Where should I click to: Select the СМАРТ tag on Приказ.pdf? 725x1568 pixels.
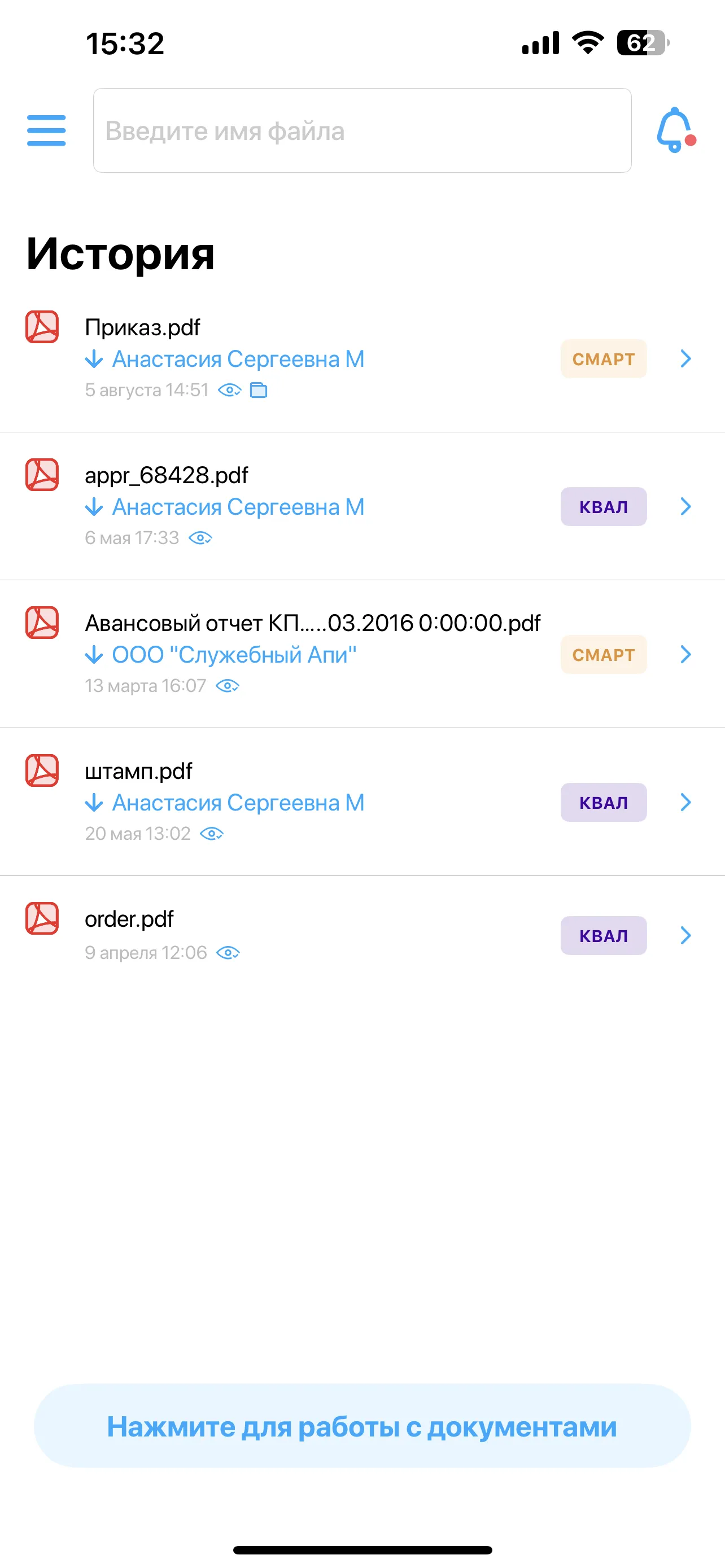[x=603, y=359]
